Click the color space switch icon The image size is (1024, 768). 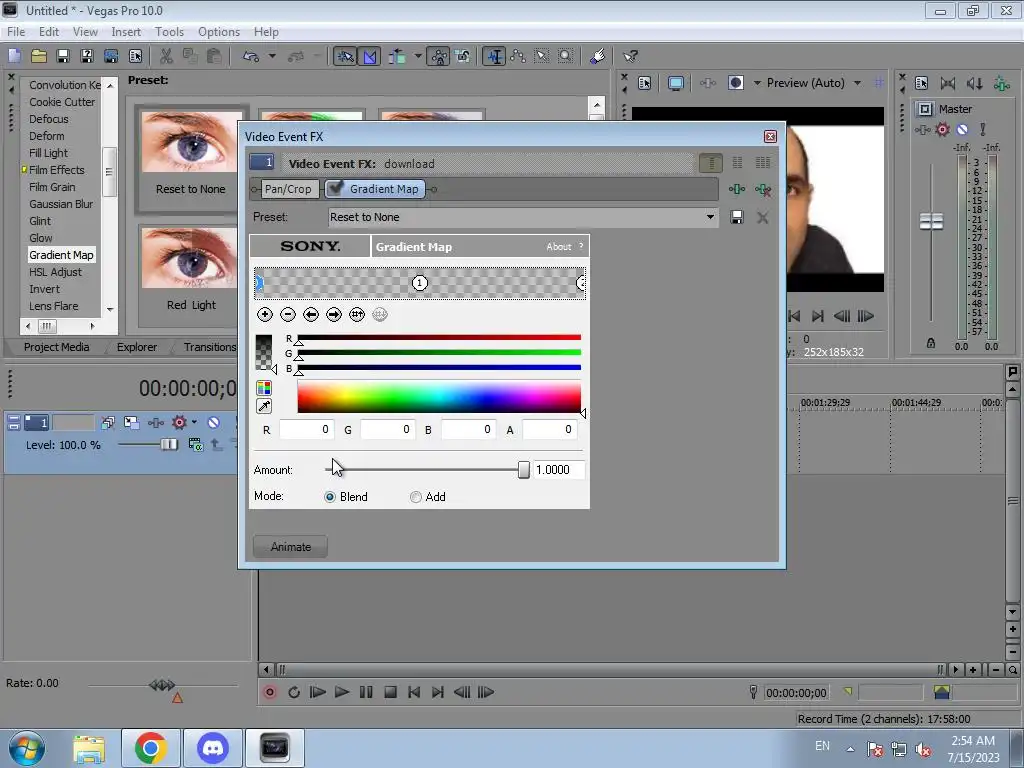coord(264,388)
